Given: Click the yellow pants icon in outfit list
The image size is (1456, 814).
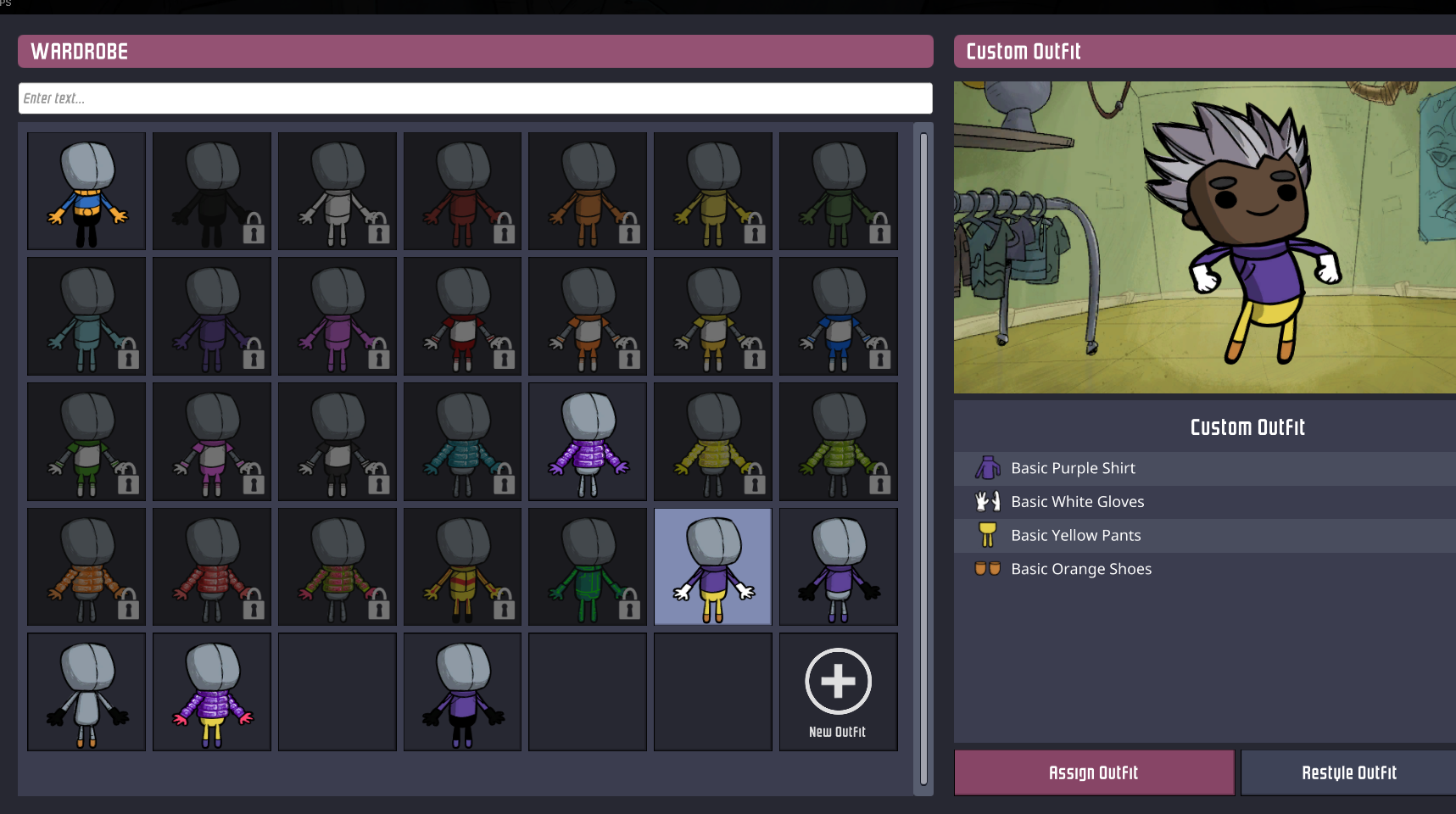Looking at the screenshot, I should point(987,535).
